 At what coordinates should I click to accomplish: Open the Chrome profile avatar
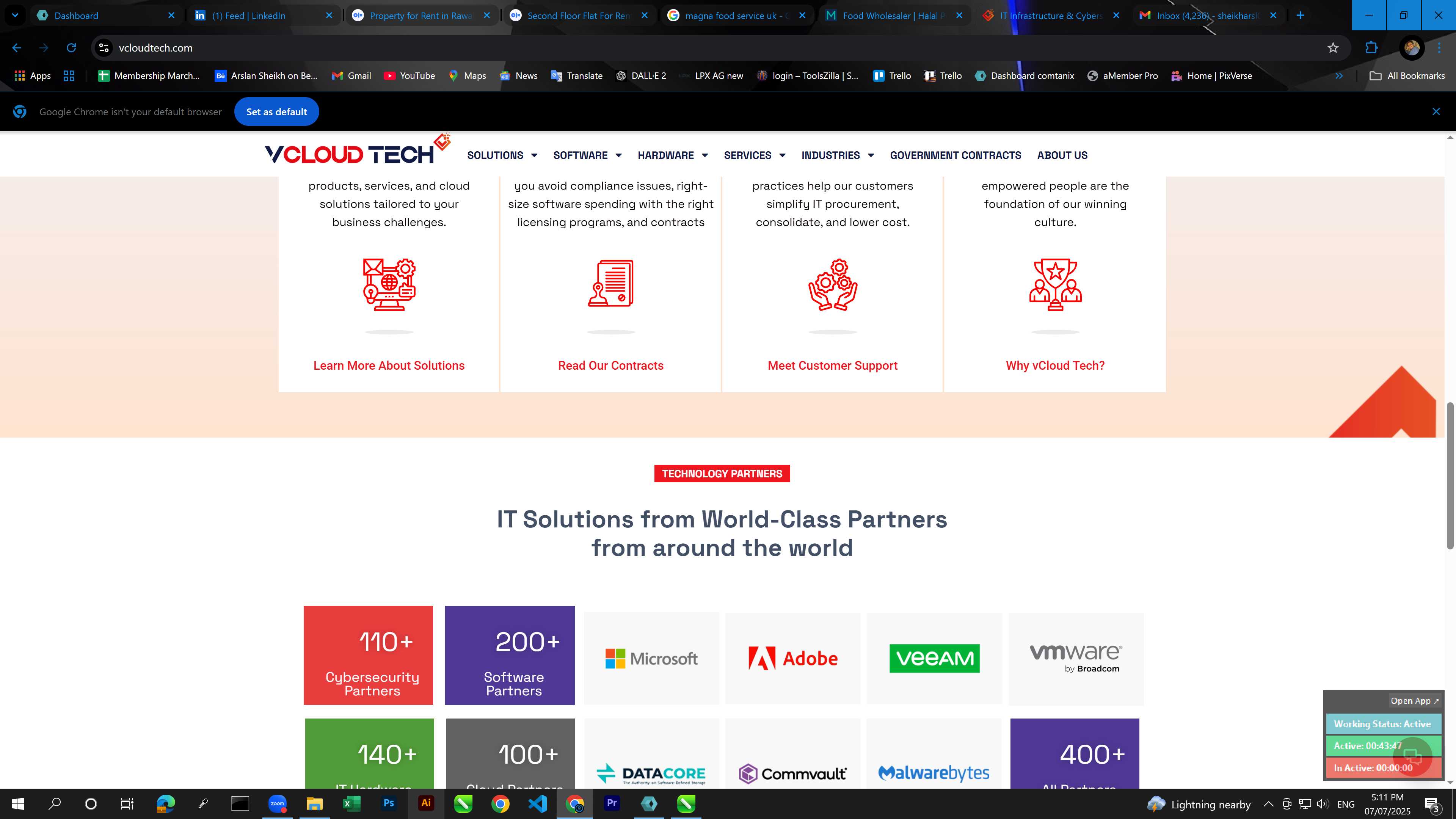click(x=1411, y=48)
